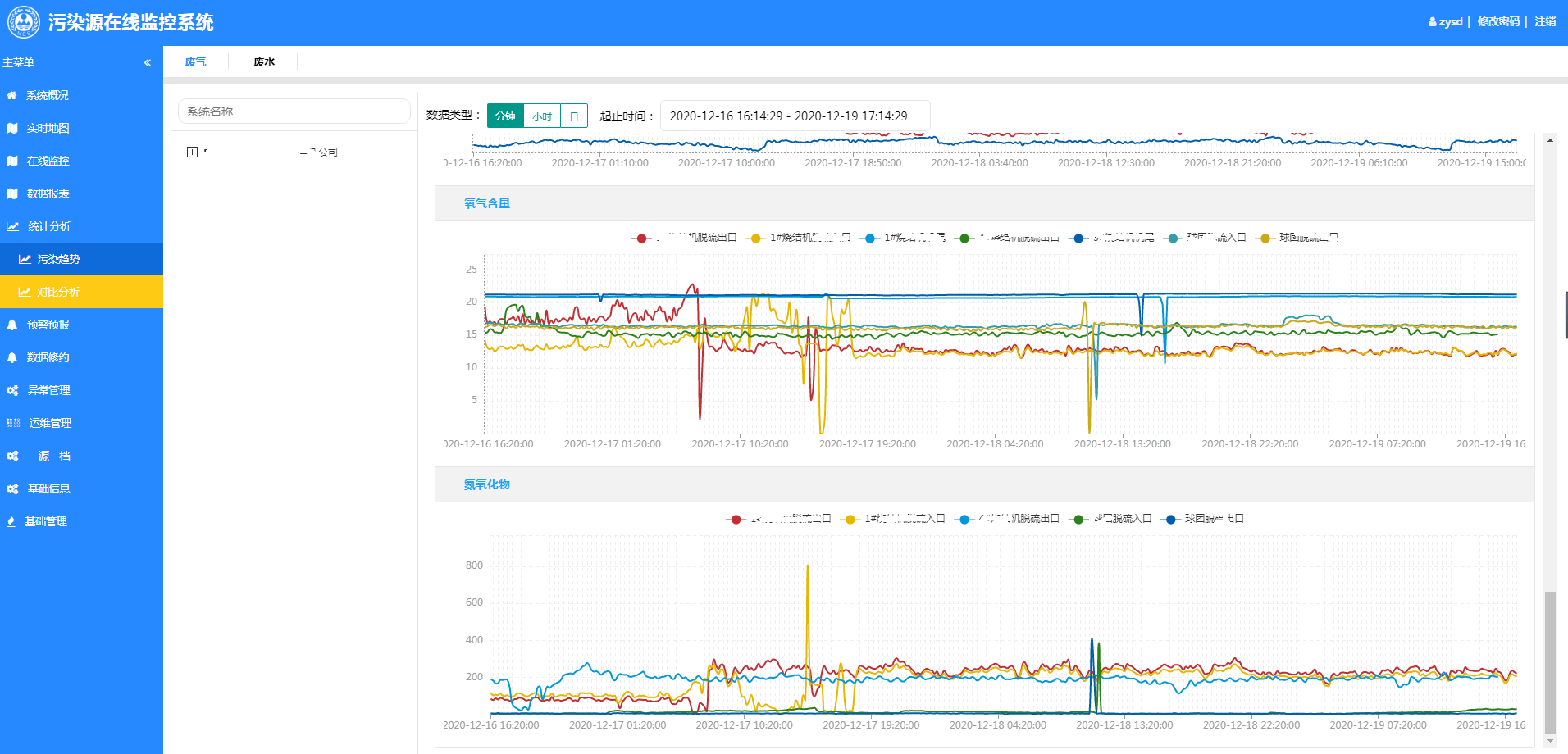Switch data type to 小时
The image size is (1568, 754).
[542, 116]
